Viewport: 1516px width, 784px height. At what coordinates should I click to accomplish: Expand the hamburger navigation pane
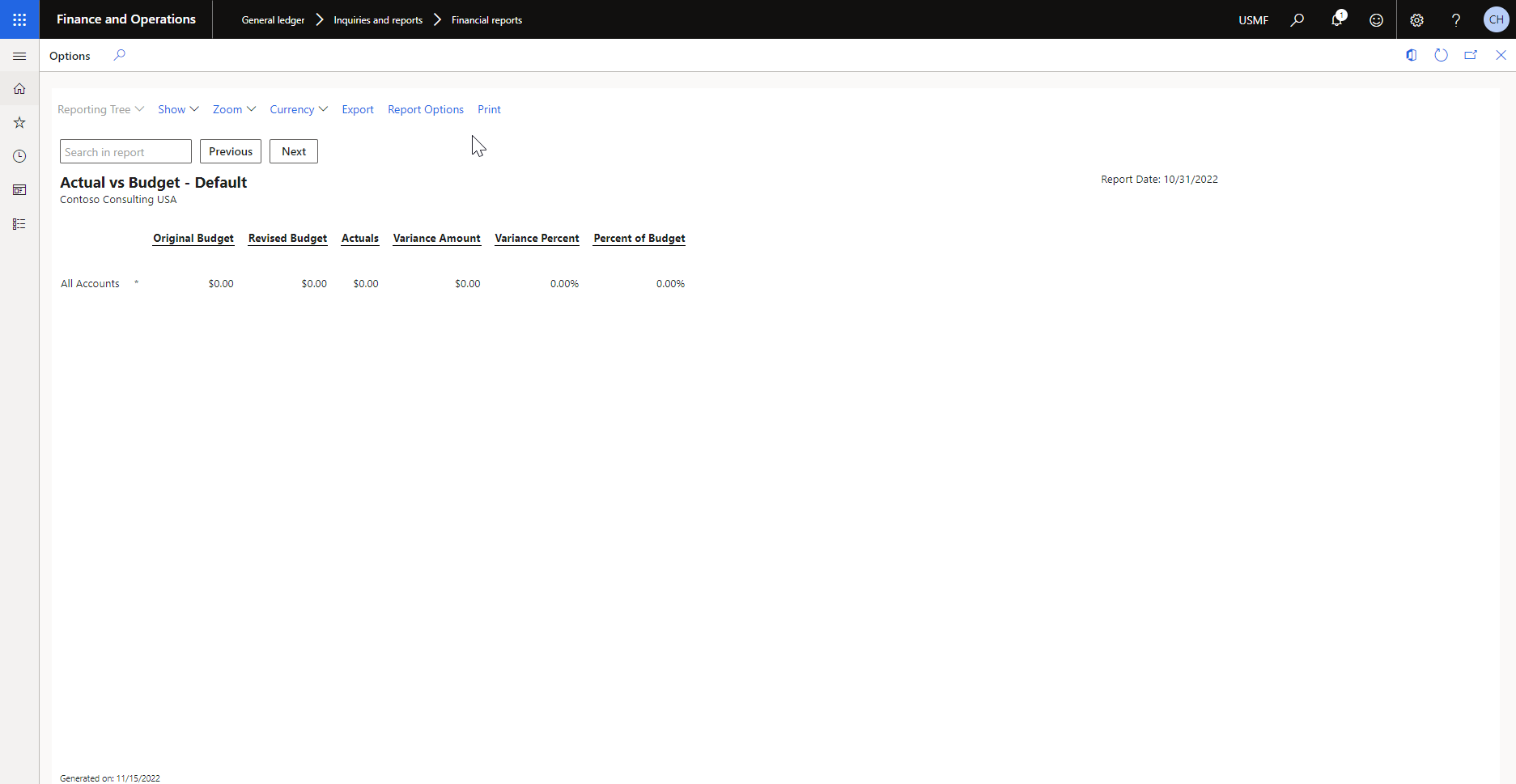[19, 56]
